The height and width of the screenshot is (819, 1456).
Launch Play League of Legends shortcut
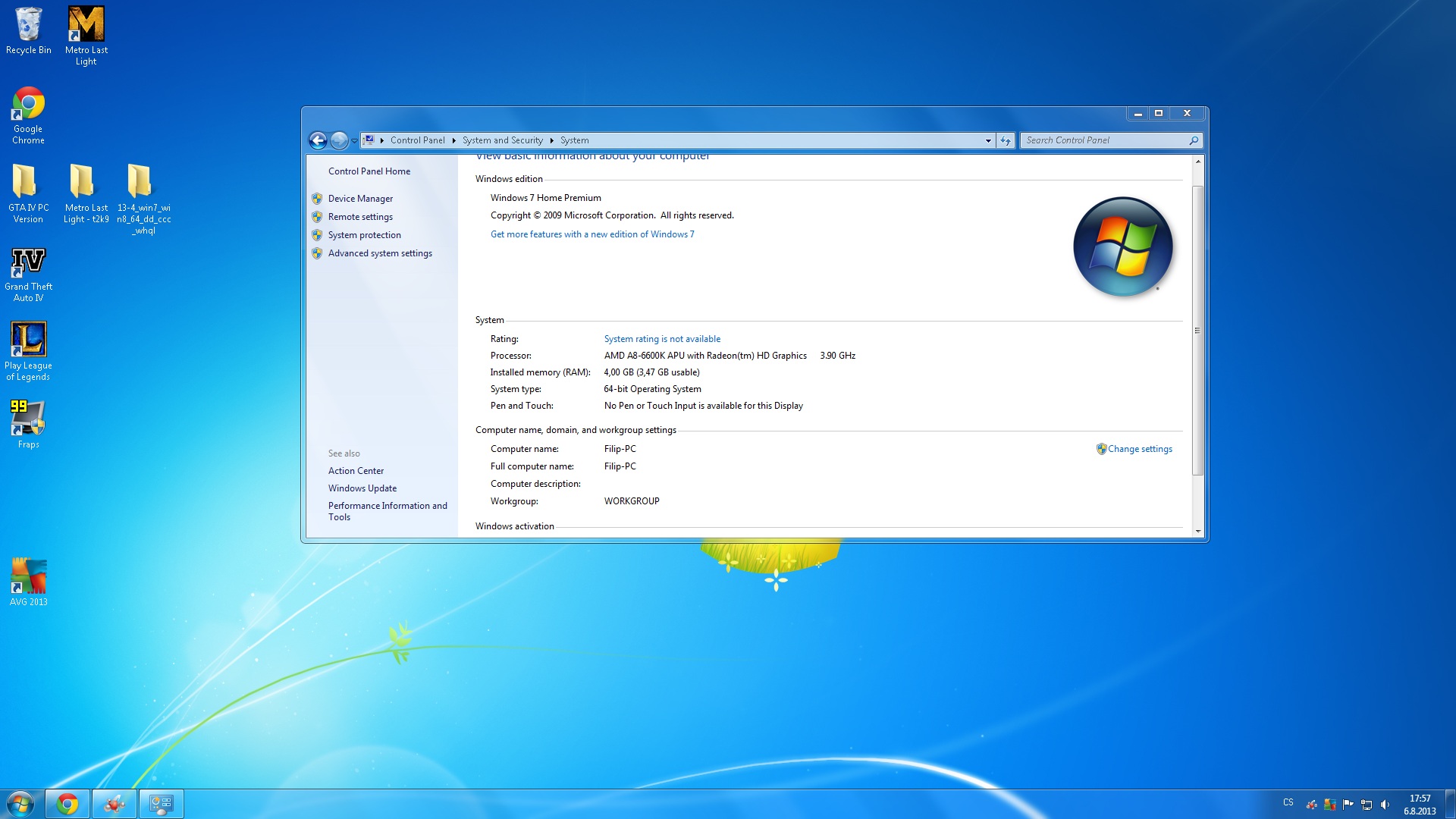coord(28,350)
